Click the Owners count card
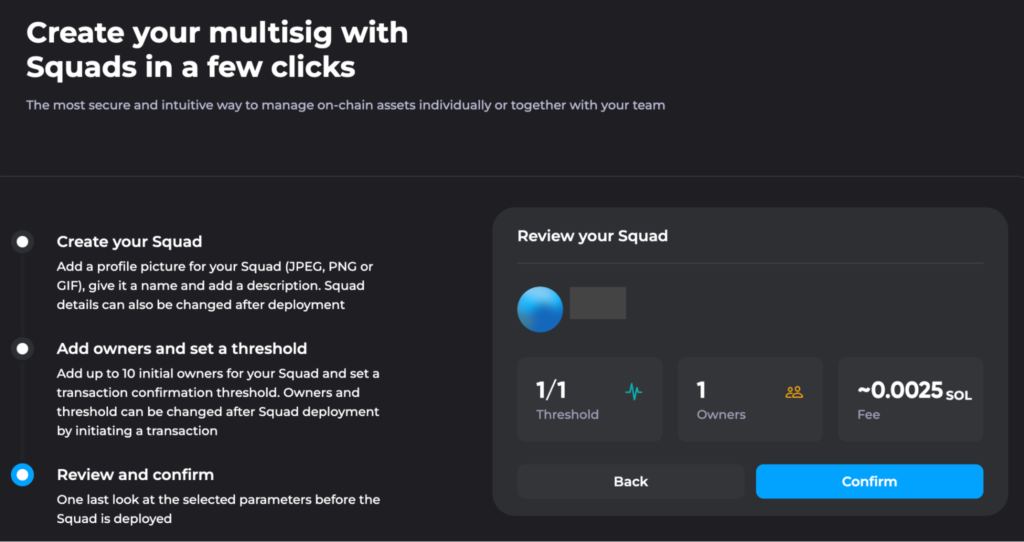 pyautogui.click(x=750, y=399)
